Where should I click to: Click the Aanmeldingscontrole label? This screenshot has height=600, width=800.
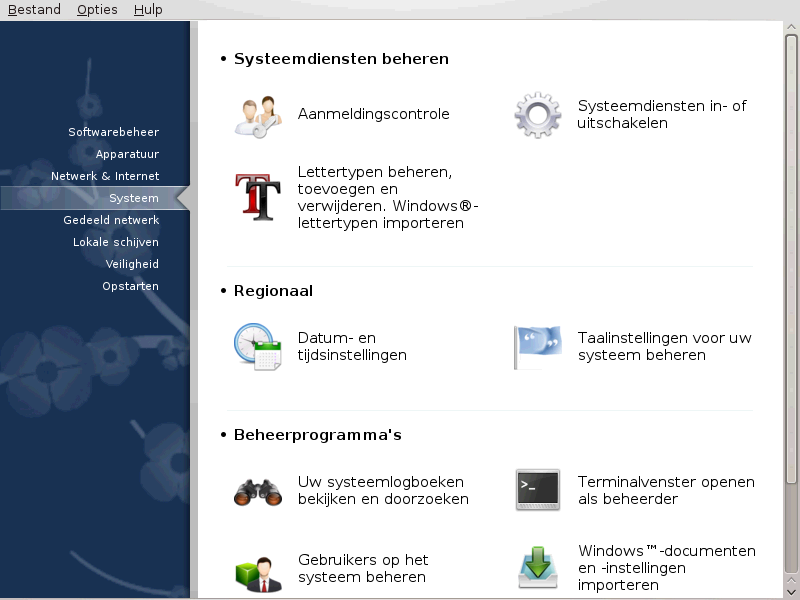click(373, 114)
